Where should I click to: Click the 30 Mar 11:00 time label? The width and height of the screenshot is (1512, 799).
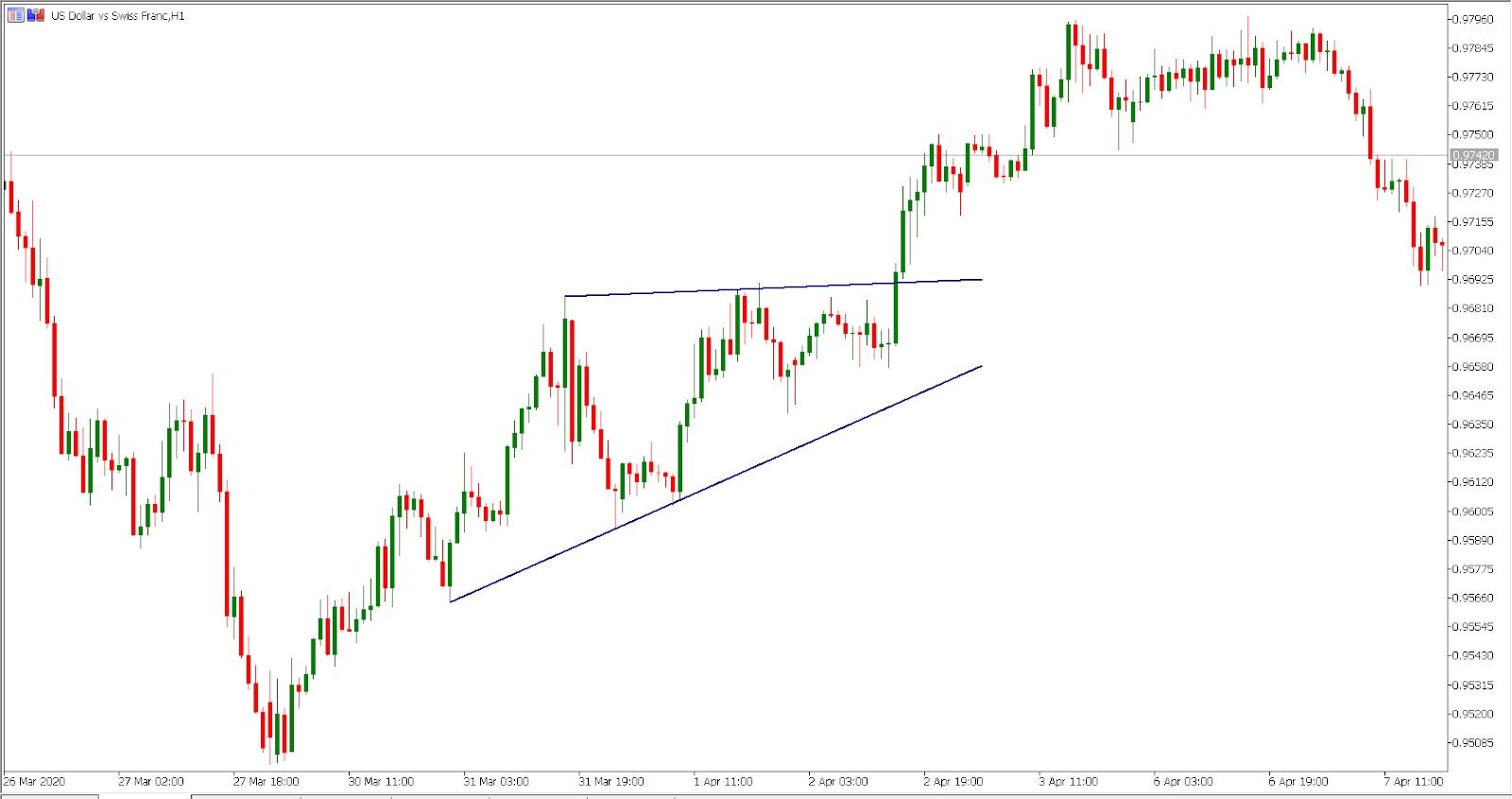coord(381,781)
